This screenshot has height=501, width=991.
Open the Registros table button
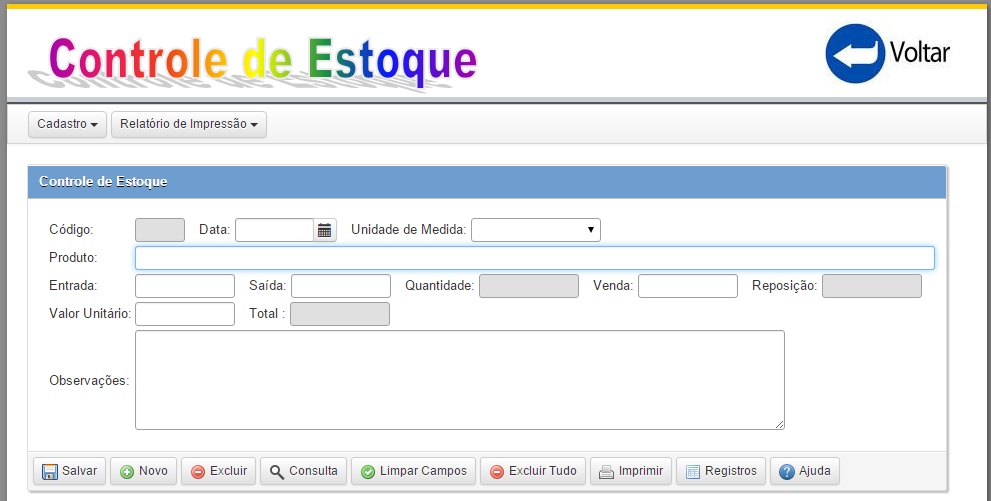pyautogui.click(x=721, y=471)
